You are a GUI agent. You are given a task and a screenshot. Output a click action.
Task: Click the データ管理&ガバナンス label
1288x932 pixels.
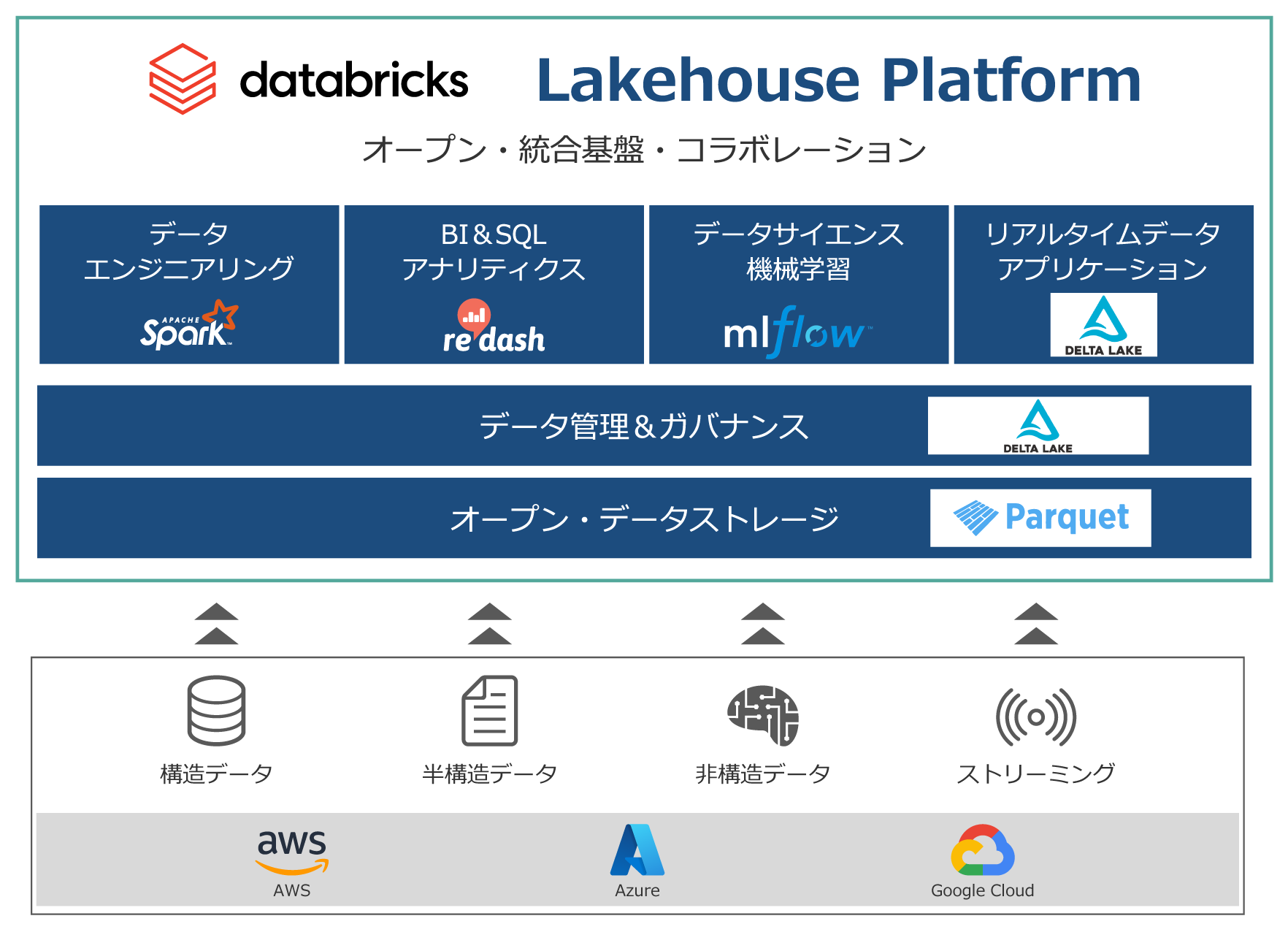pyautogui.click(x=643, y=426)
